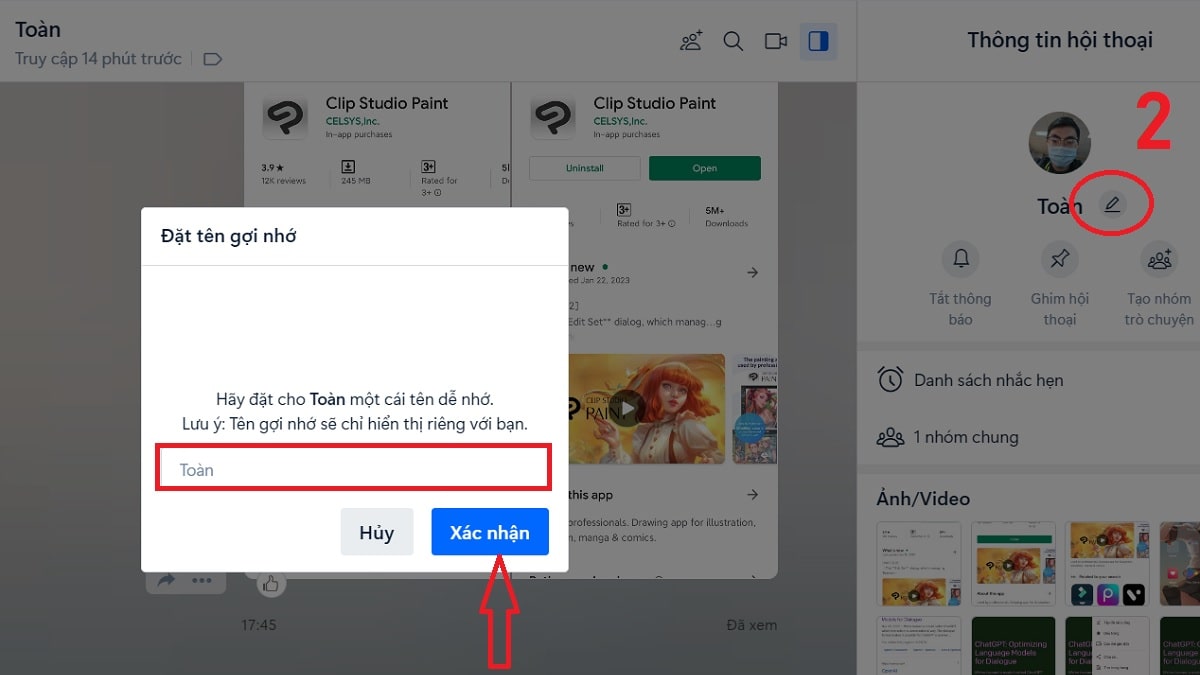Open the 1 nhóm chung entry
1200x675 pixels.
965,437
